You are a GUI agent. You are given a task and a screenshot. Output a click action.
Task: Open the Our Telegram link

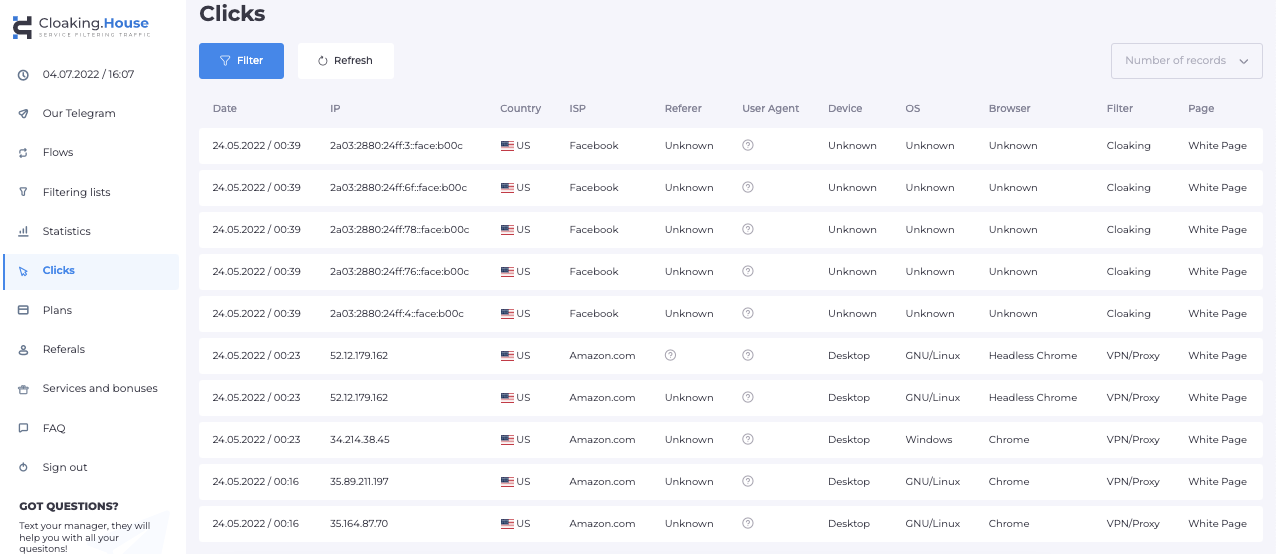pos(79,114)
